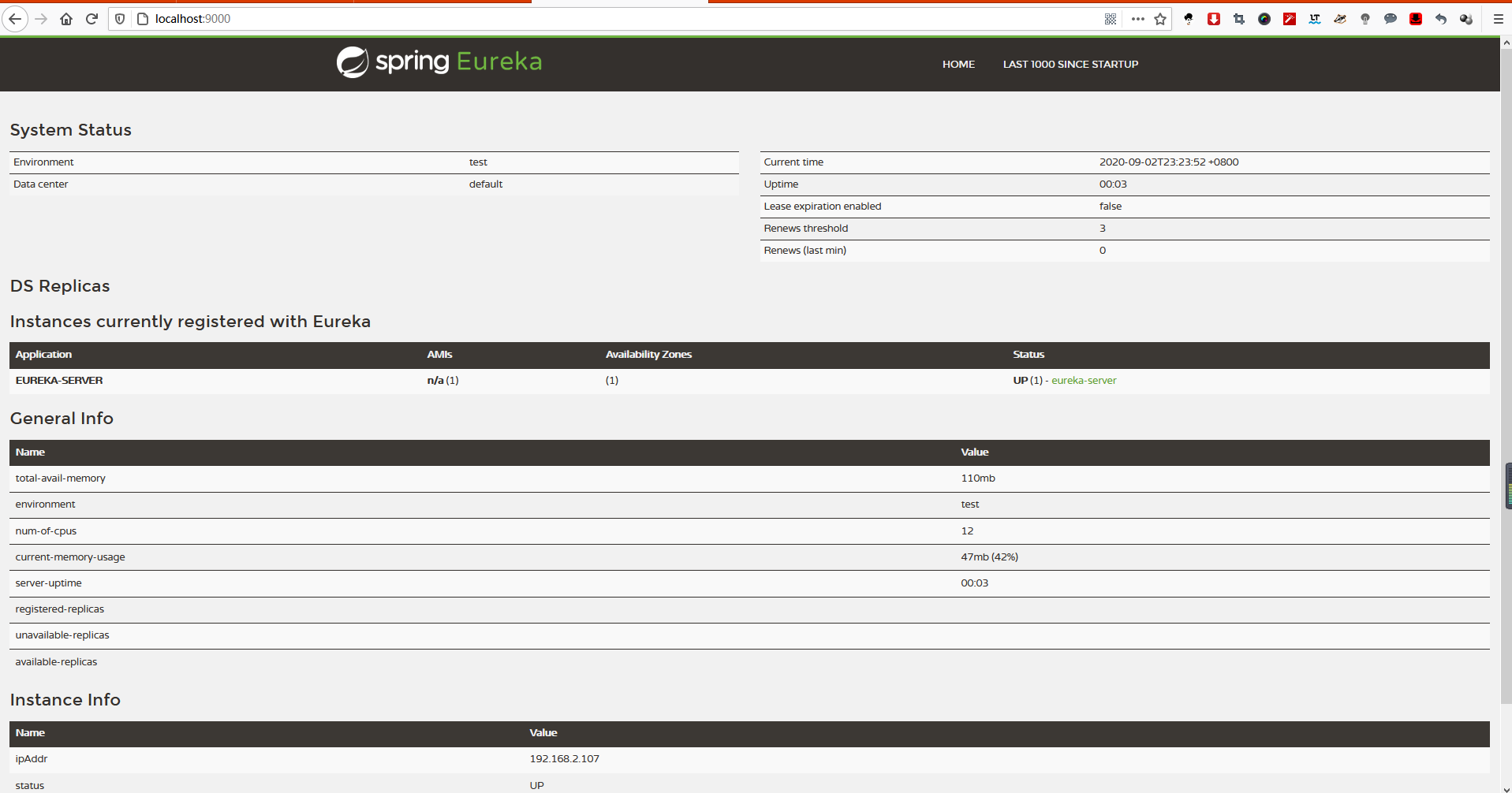Click the LT LanguageTool extension icon
This screenshot has height=793, width=1512.
1315,19
